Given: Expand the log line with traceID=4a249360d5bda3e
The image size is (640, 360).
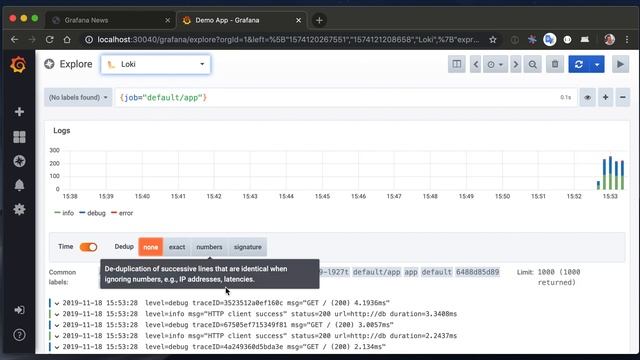Looking at the screenshot, I should (57, 347).
